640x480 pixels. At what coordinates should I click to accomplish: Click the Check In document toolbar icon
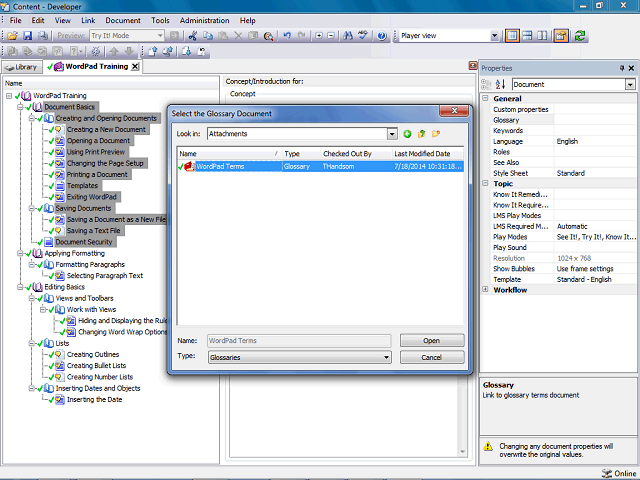(153, 51)
